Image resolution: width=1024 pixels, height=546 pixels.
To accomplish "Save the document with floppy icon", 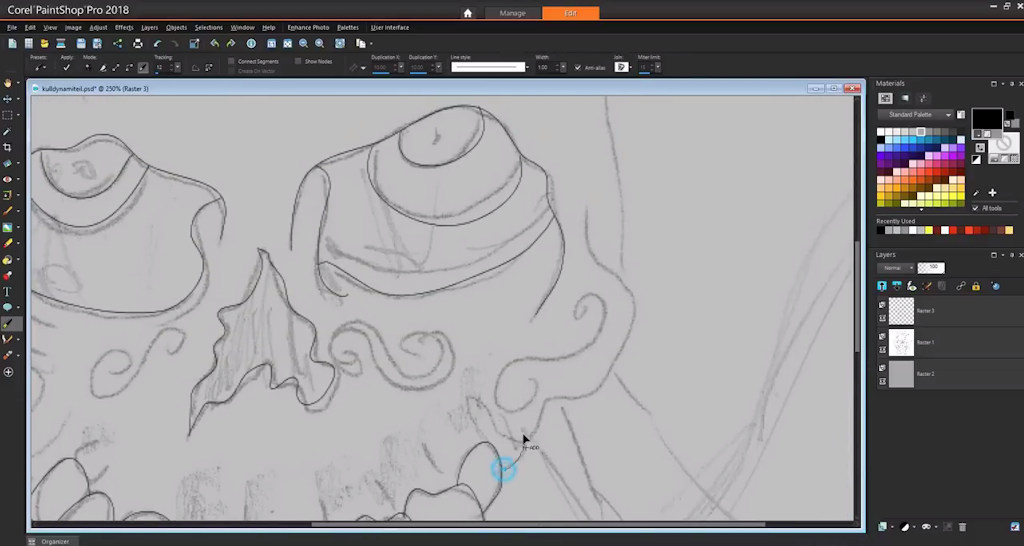I will pyautogui.click(x=81, y=44).
